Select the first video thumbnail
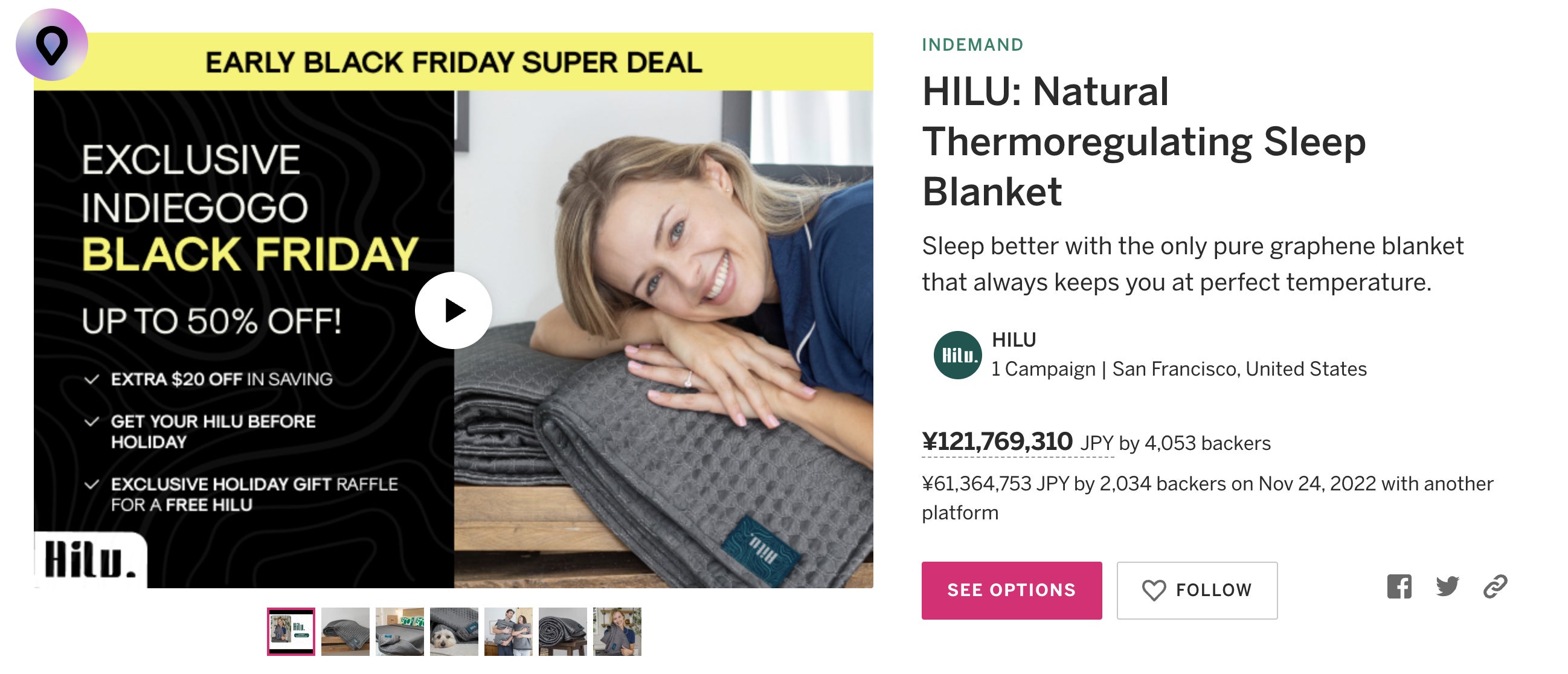1568x674 pixels. tap(291, 631)
